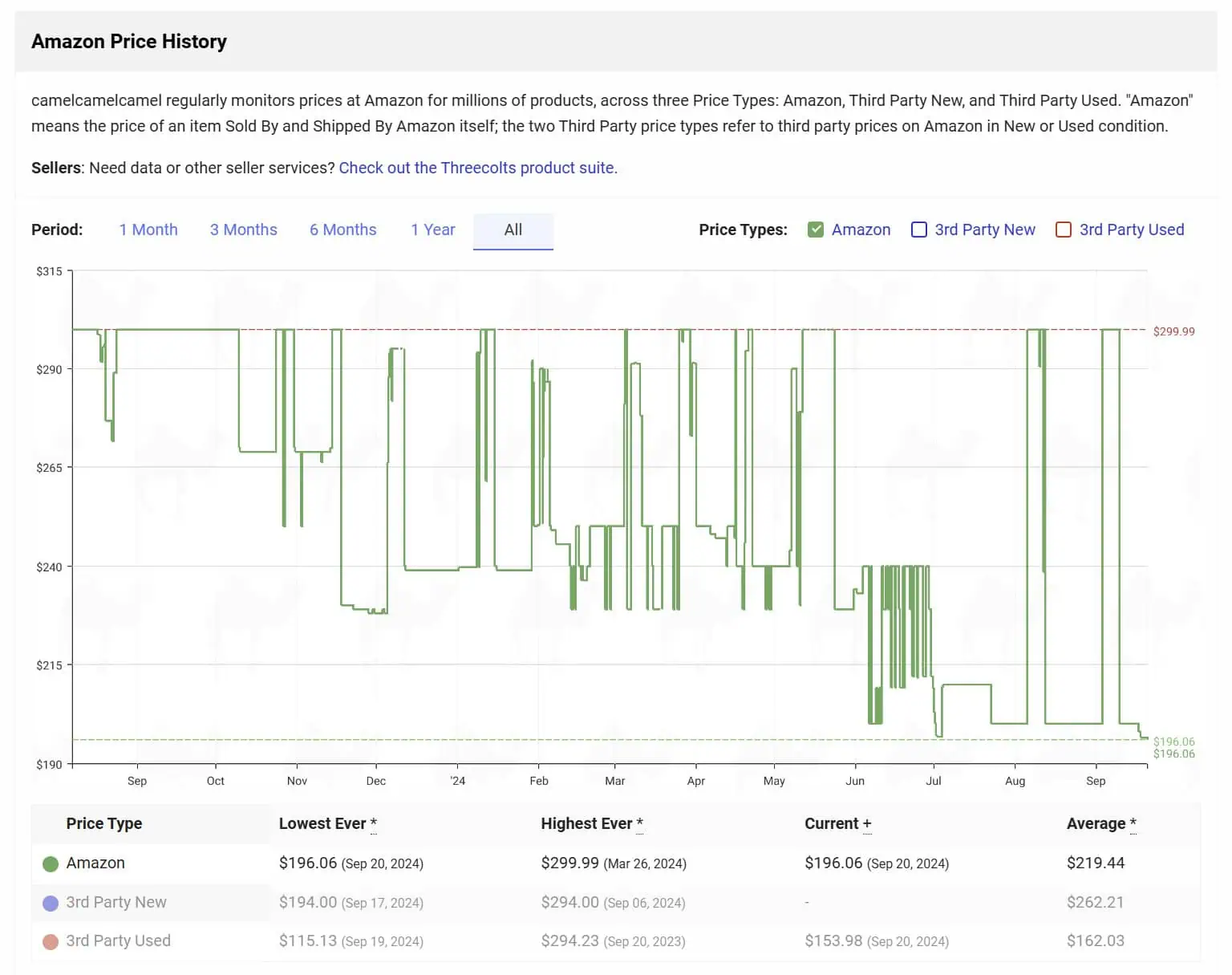Click the Current plus footnote marker
This screenshot has height=975, width=1232.
coord(867,824)
